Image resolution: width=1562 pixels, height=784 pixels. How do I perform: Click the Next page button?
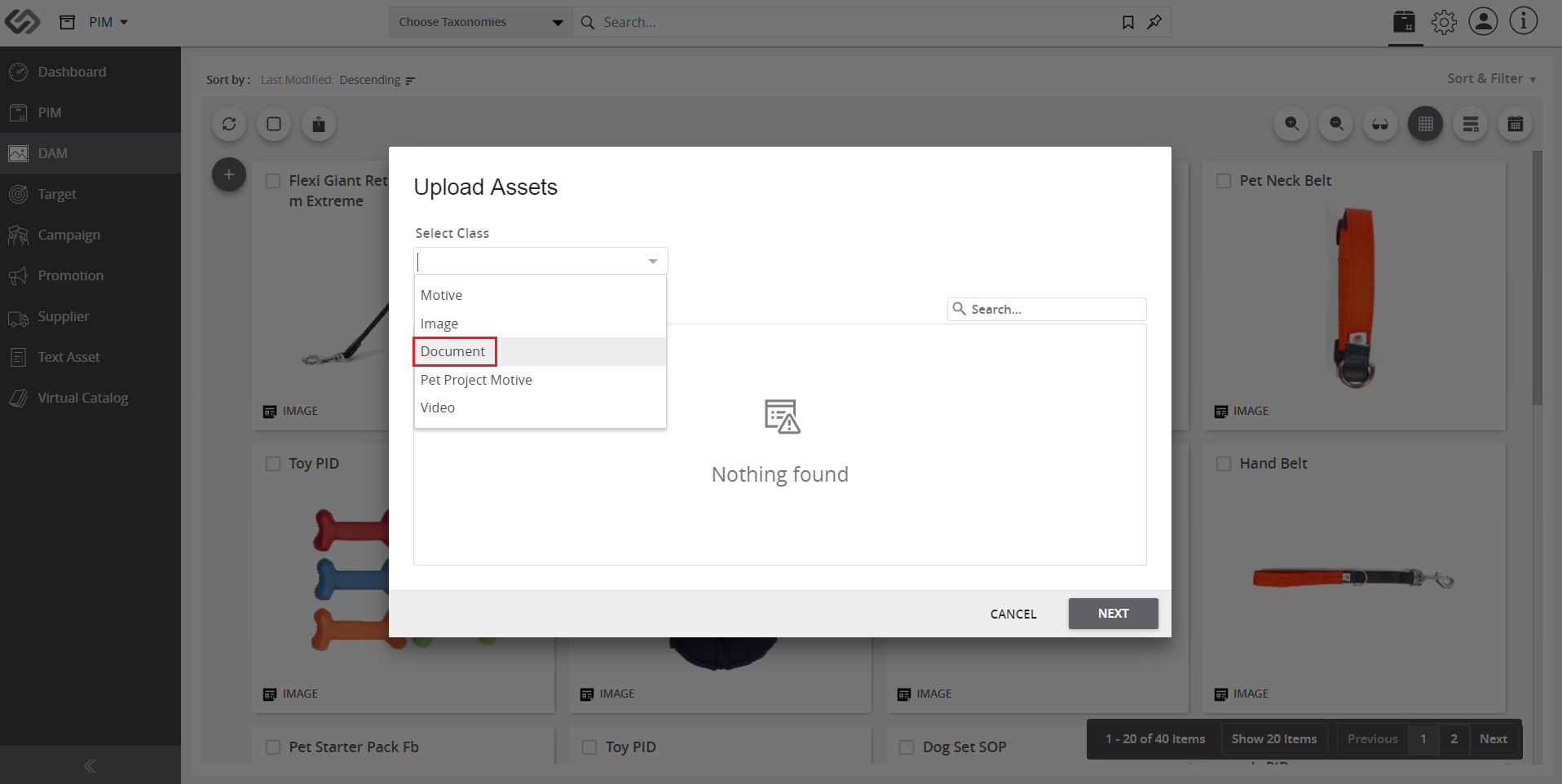[1494, 739]
